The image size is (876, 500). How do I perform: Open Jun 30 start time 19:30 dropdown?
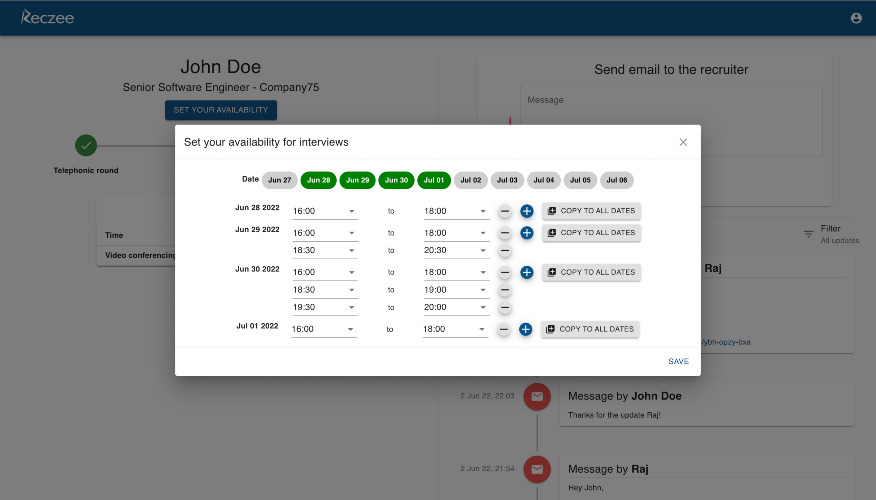pos(325,307)
